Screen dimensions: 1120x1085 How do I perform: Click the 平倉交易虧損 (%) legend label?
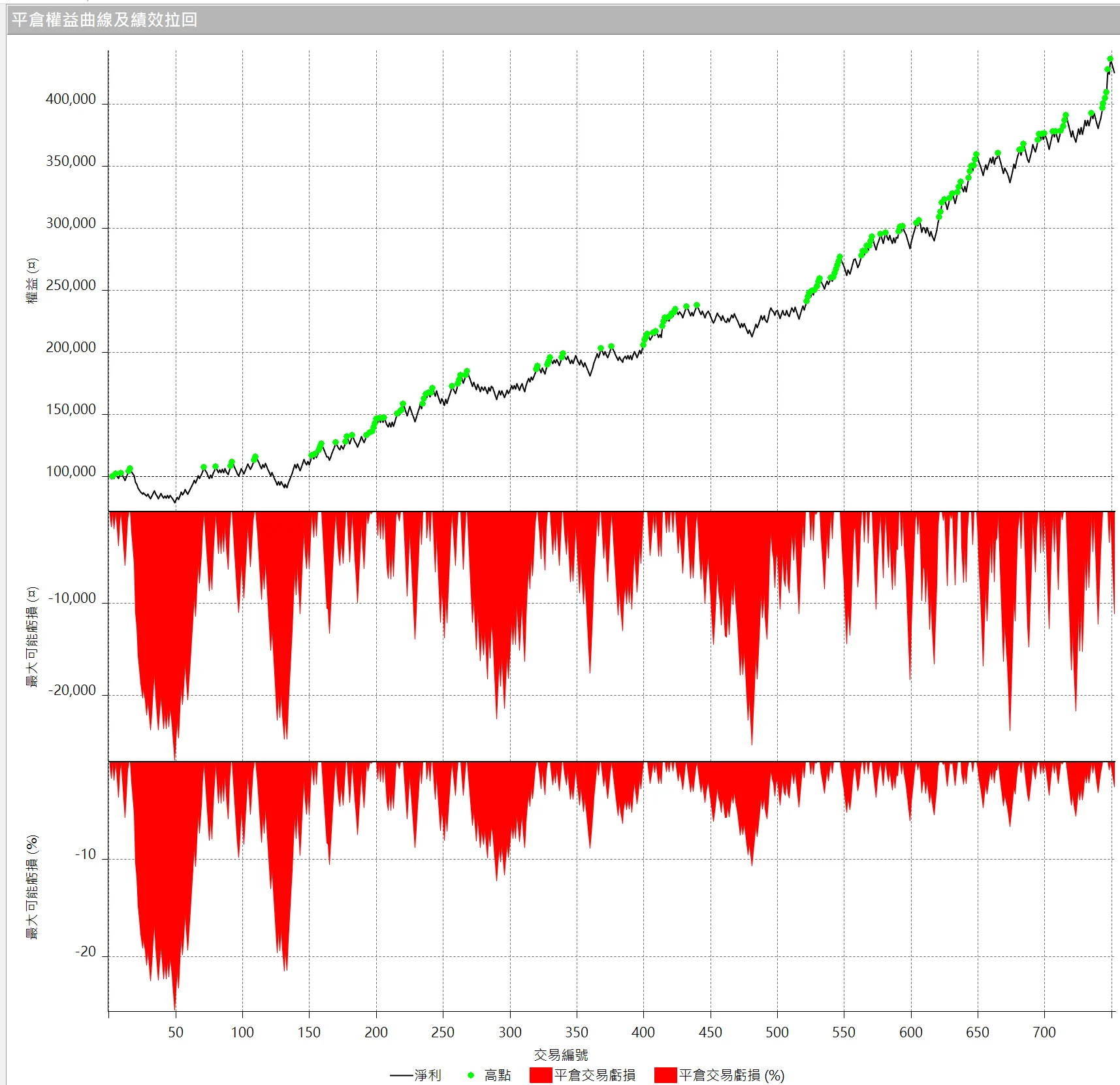pyautogui.click(x=731, y=1075)
